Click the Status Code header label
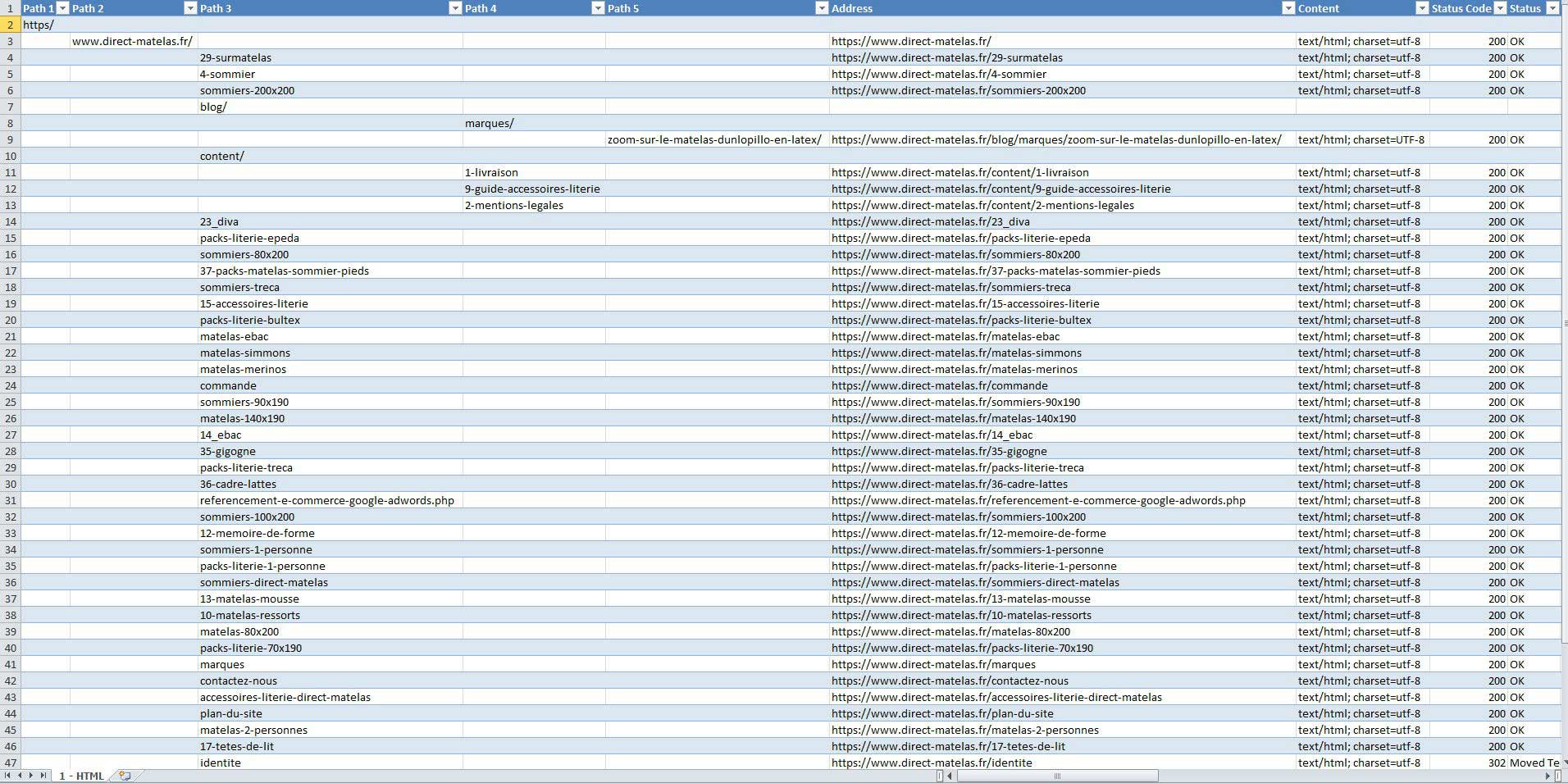The height and width of the screenshot is (783, 1568). pyautogui.click(x=1461, y=8)
